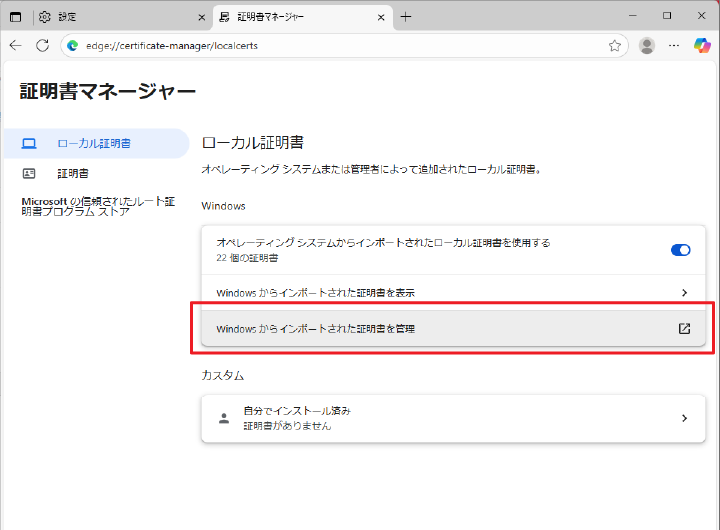Close the 設定 tab
This screenshot has width=720, height=530.
(x=201, y=17)
